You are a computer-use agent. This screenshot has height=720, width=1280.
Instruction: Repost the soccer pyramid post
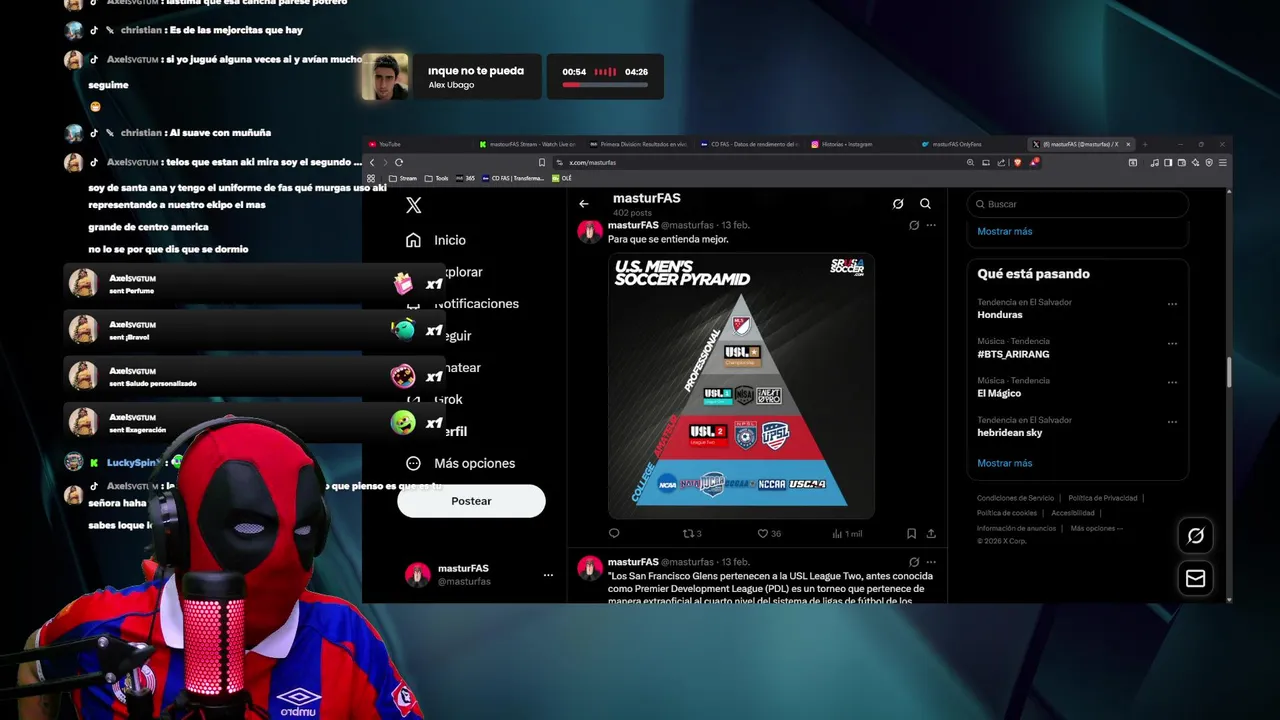692,534
